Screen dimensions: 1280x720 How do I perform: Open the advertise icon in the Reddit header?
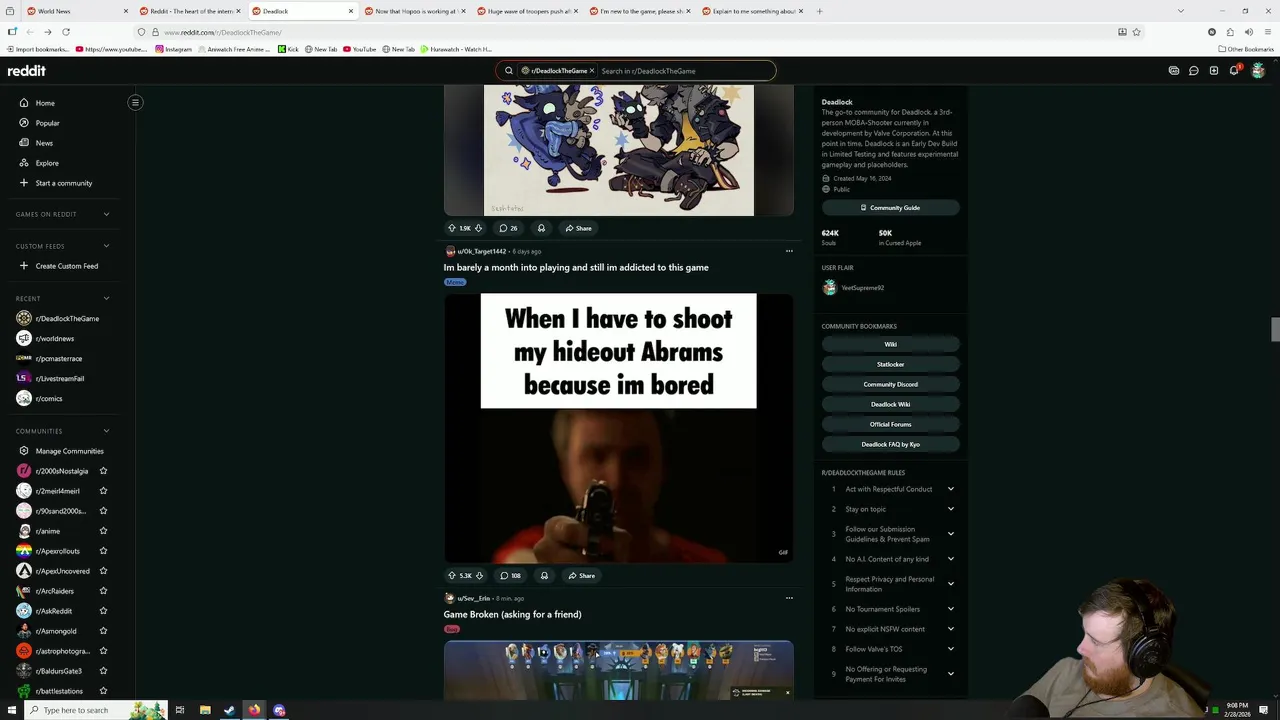[1174, 71]
